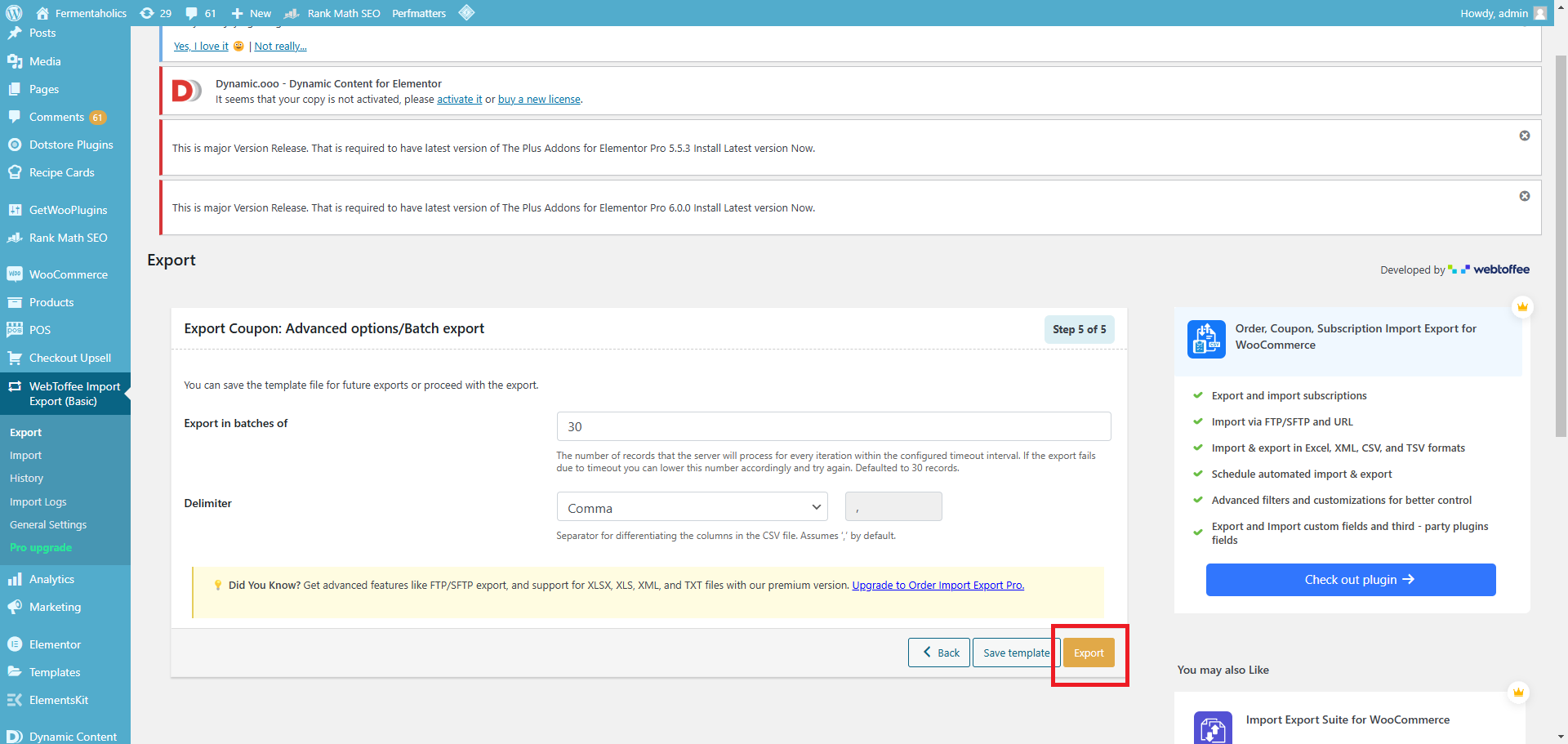Click the Save template button
This screenshot has width=1568, height=744.
click(1016, 653)
